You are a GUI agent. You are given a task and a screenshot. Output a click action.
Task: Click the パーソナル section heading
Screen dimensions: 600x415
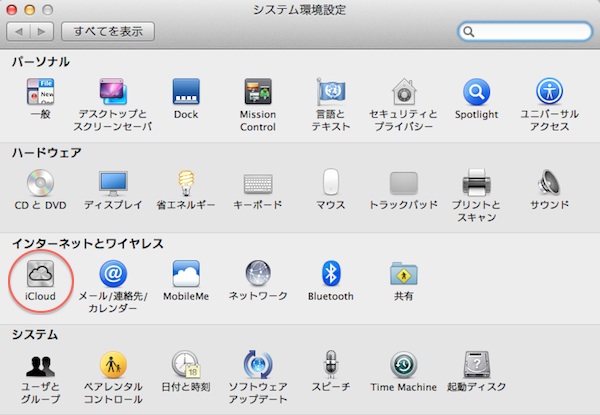(x=41, y=62)
